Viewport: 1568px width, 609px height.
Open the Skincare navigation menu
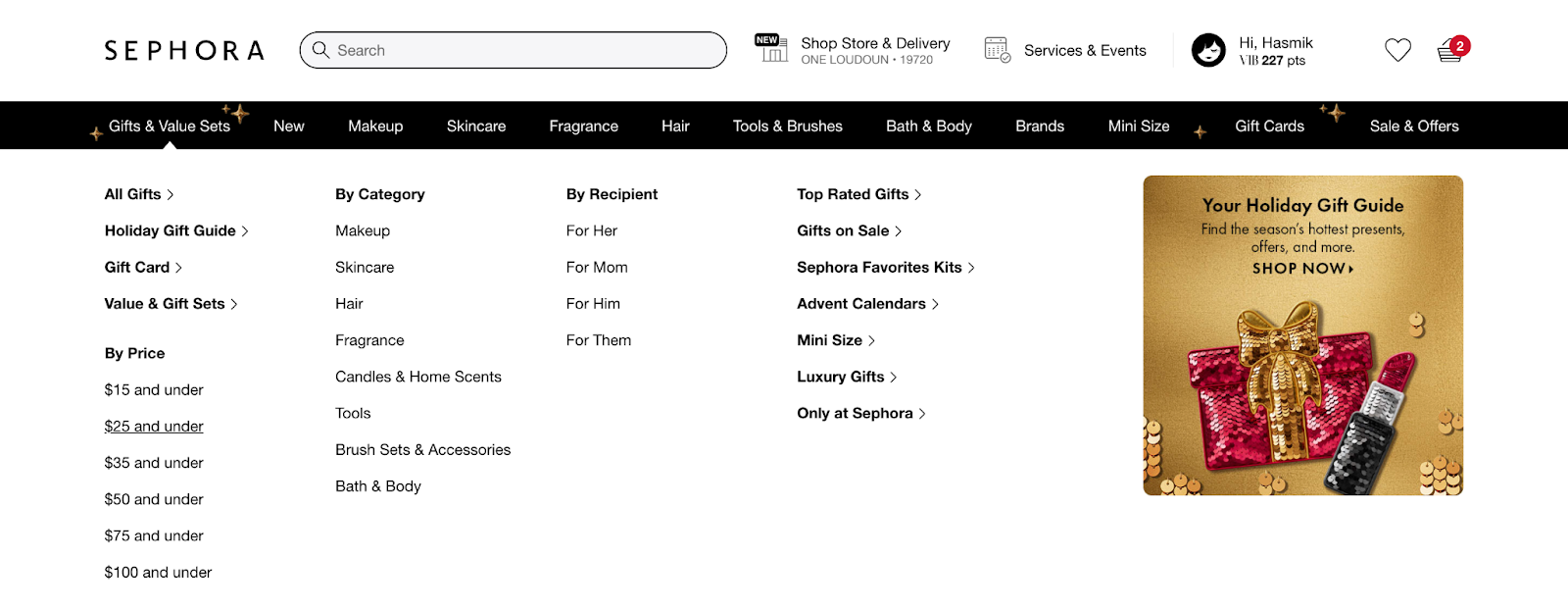(476, 126)
